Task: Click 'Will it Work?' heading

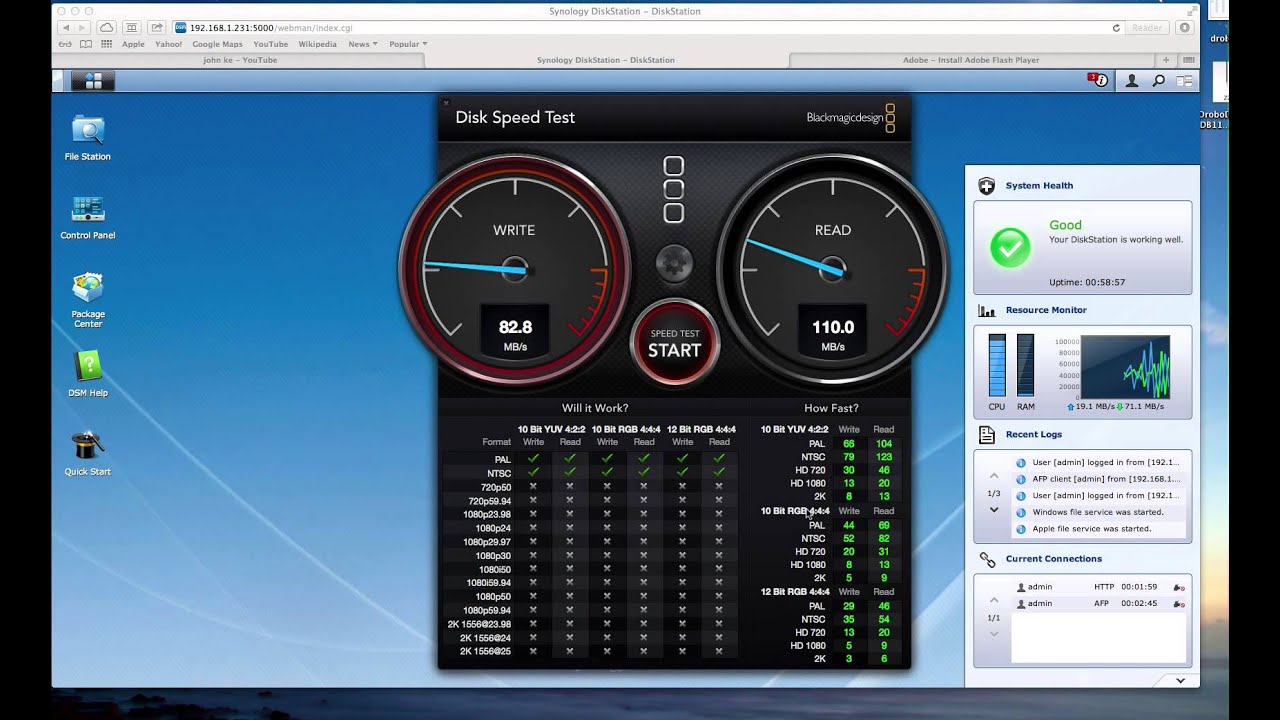Action: point(595,408)
